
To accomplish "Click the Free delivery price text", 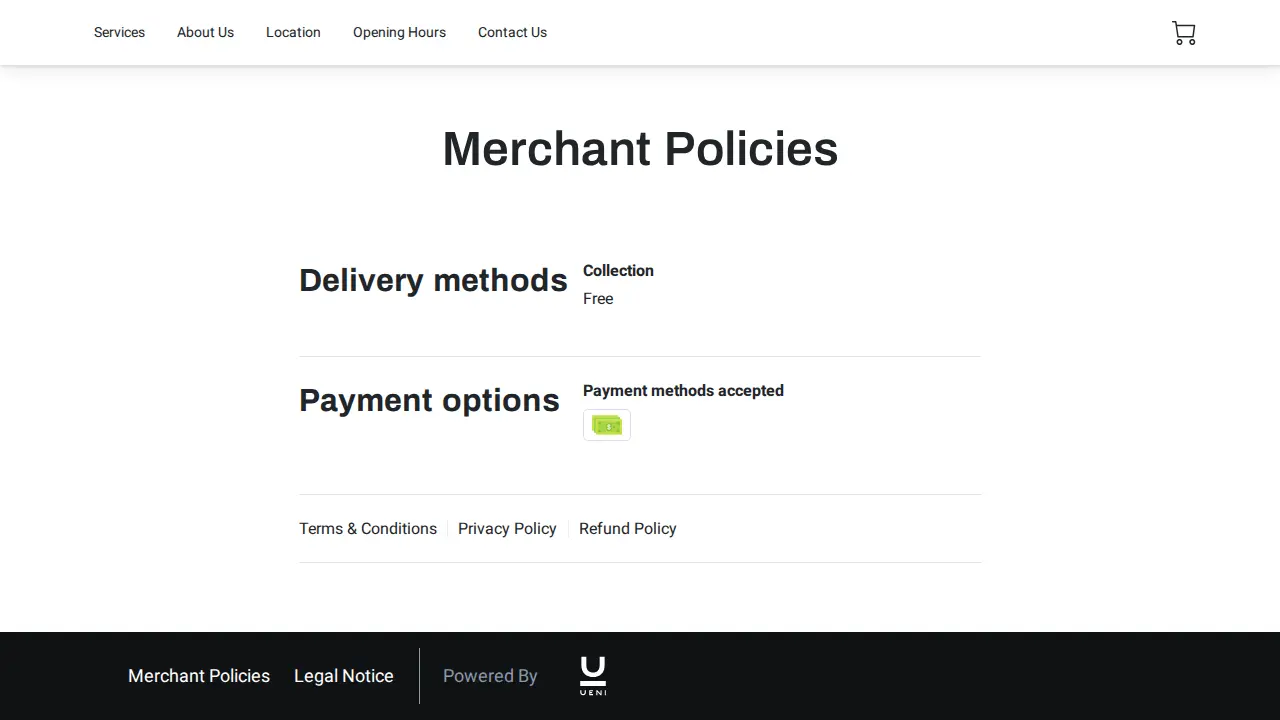I will [598, 299].
